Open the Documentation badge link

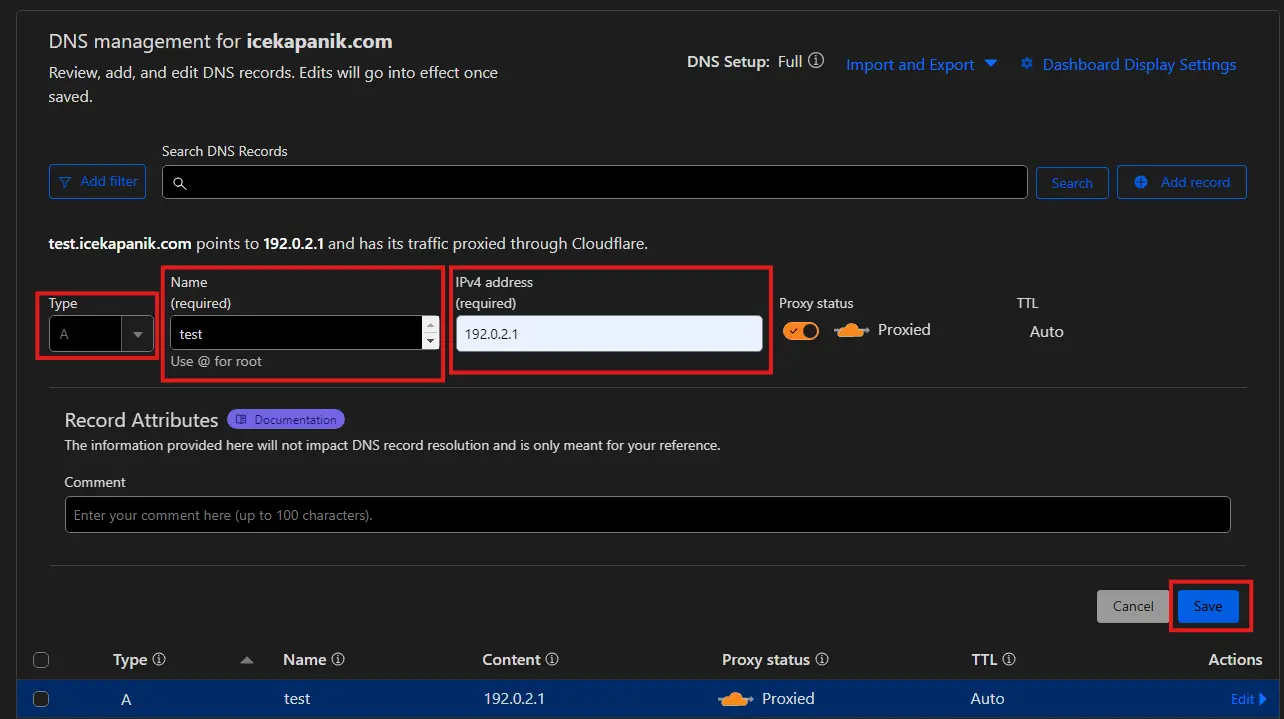coord(286,420)
